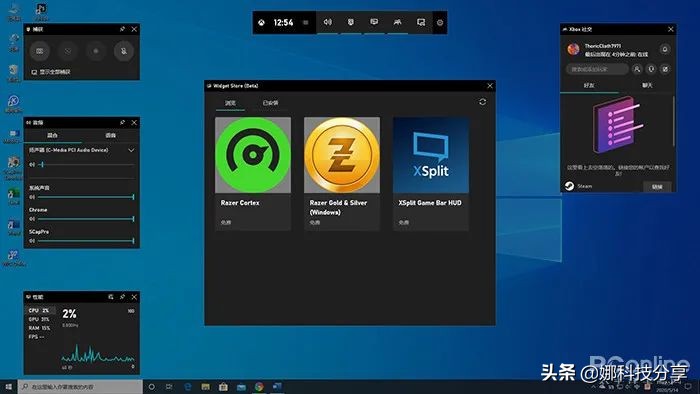Click the Xbox logo on the Game Bar
700x394 pixels.
click(x=261, y=22)
